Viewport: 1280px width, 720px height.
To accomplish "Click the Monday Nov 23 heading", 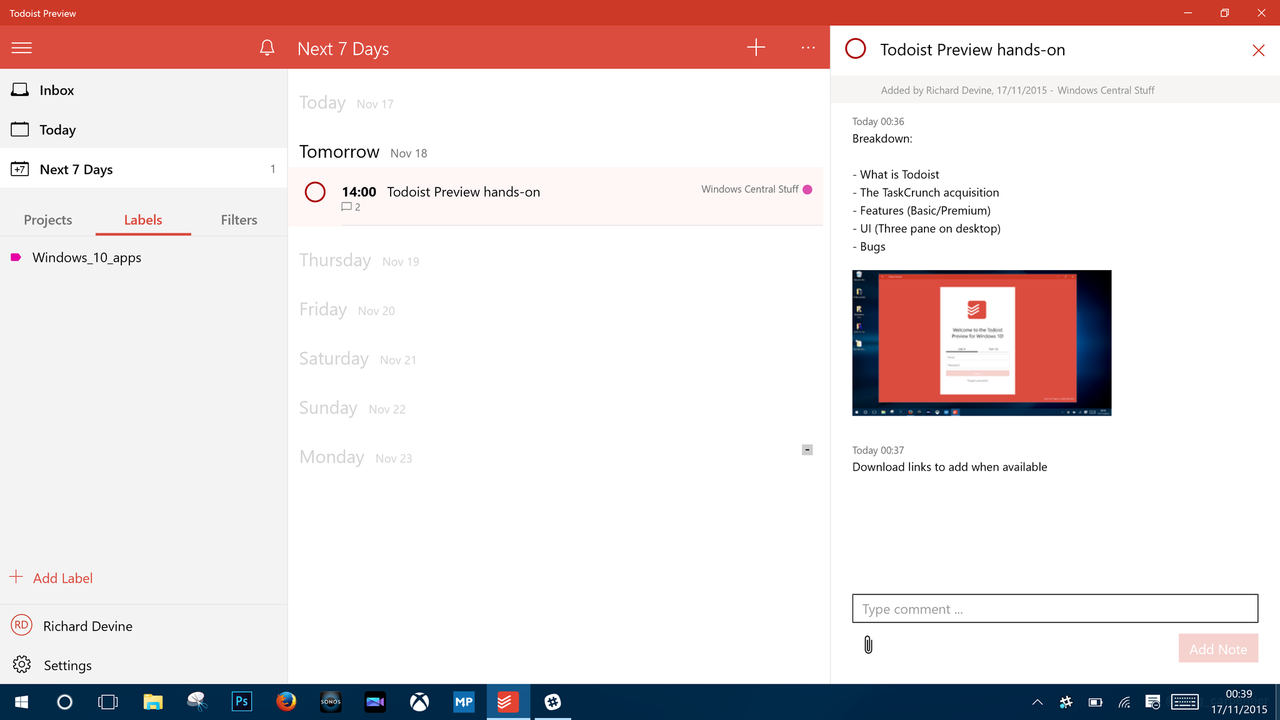I will pyautogui.click(x=356, y=457).
